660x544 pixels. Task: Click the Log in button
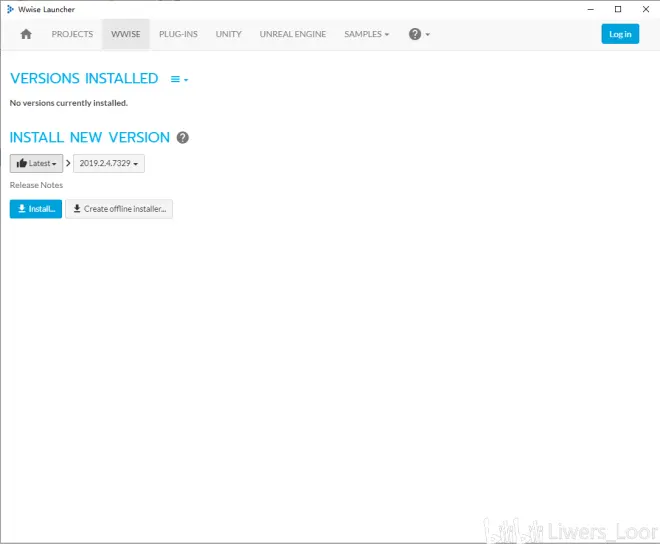click(620, 34)
